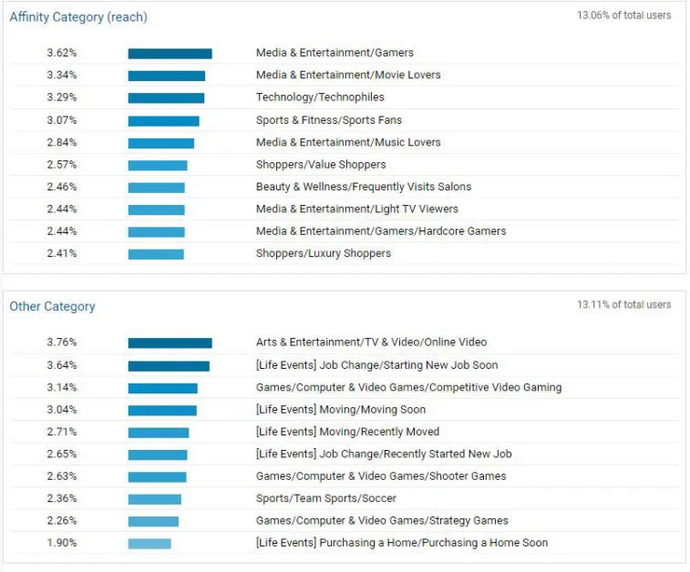
Task: Select Media & Entertainment/Movie Lovers row
Action: point(348,75)
